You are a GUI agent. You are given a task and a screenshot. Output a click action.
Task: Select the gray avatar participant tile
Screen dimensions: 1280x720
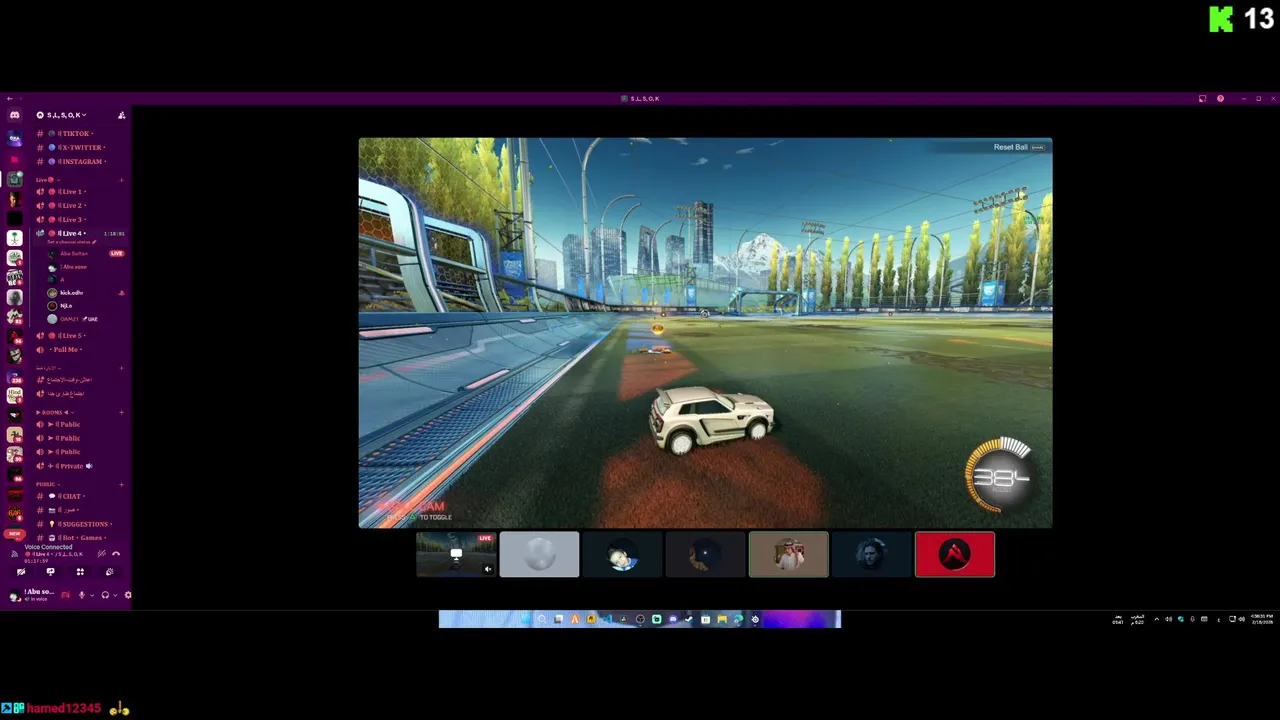(539, 554)
